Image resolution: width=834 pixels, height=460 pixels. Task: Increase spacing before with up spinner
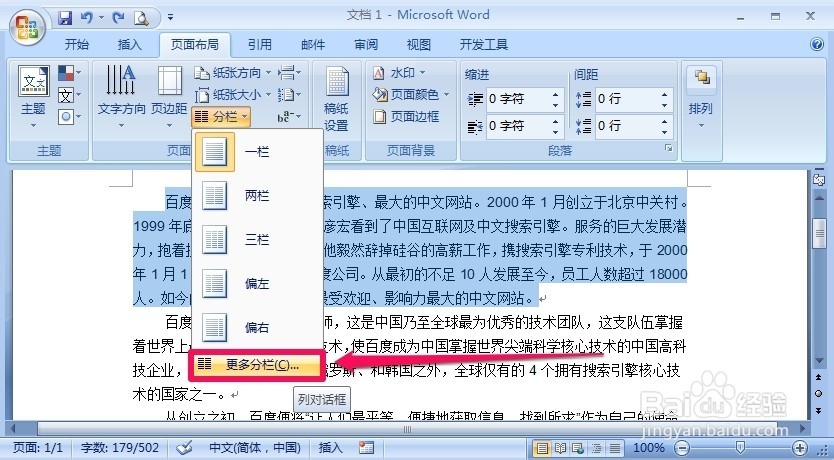665,94
